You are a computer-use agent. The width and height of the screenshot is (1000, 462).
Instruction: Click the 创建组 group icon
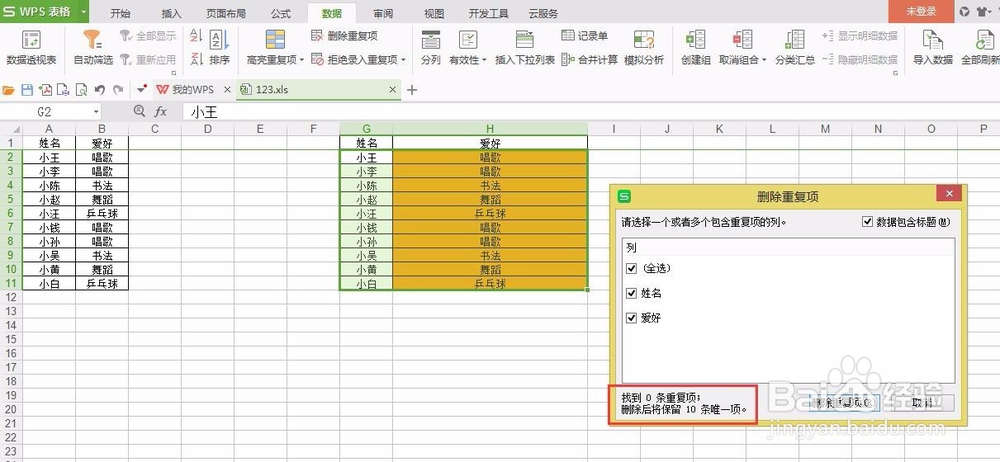coord(696,40)
